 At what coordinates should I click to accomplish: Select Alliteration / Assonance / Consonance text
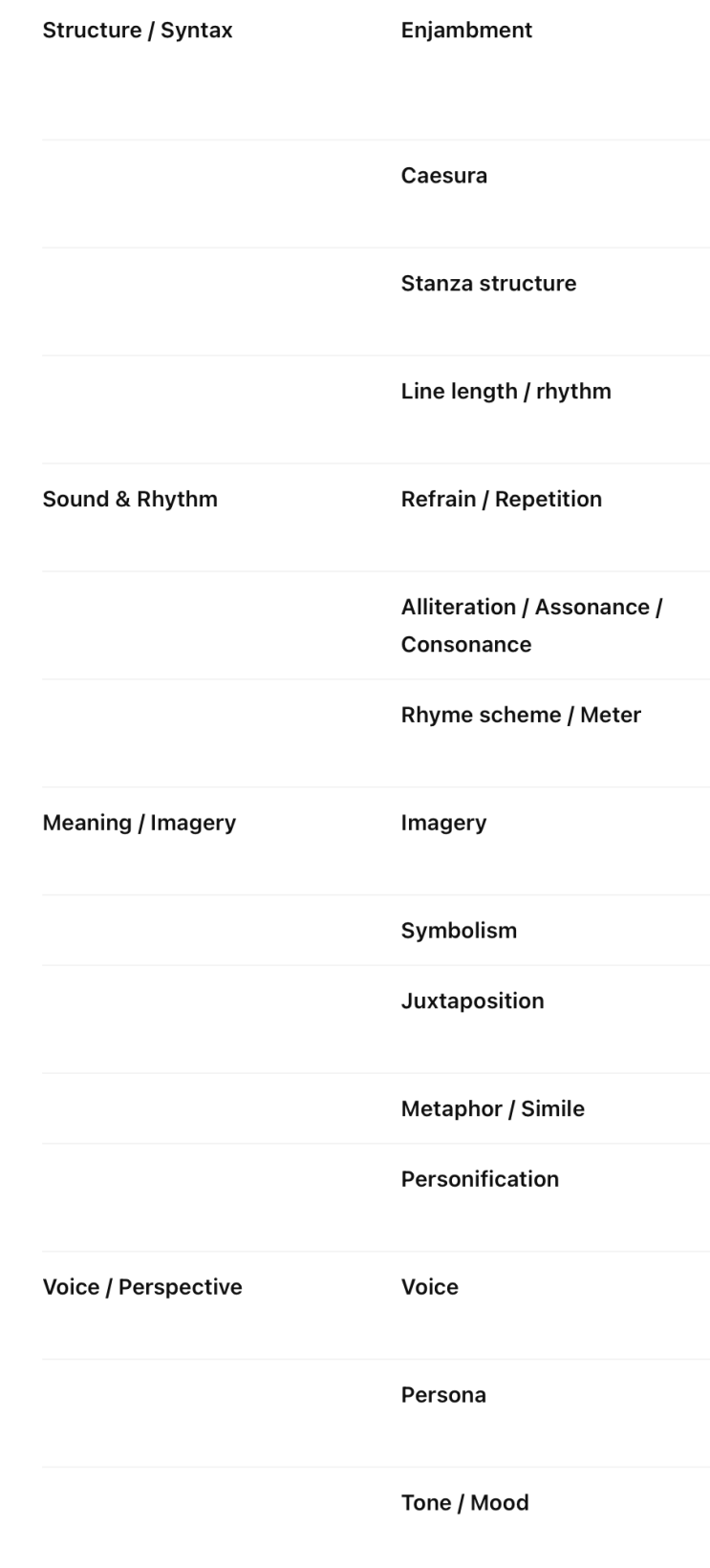click(x=531, y=626)
